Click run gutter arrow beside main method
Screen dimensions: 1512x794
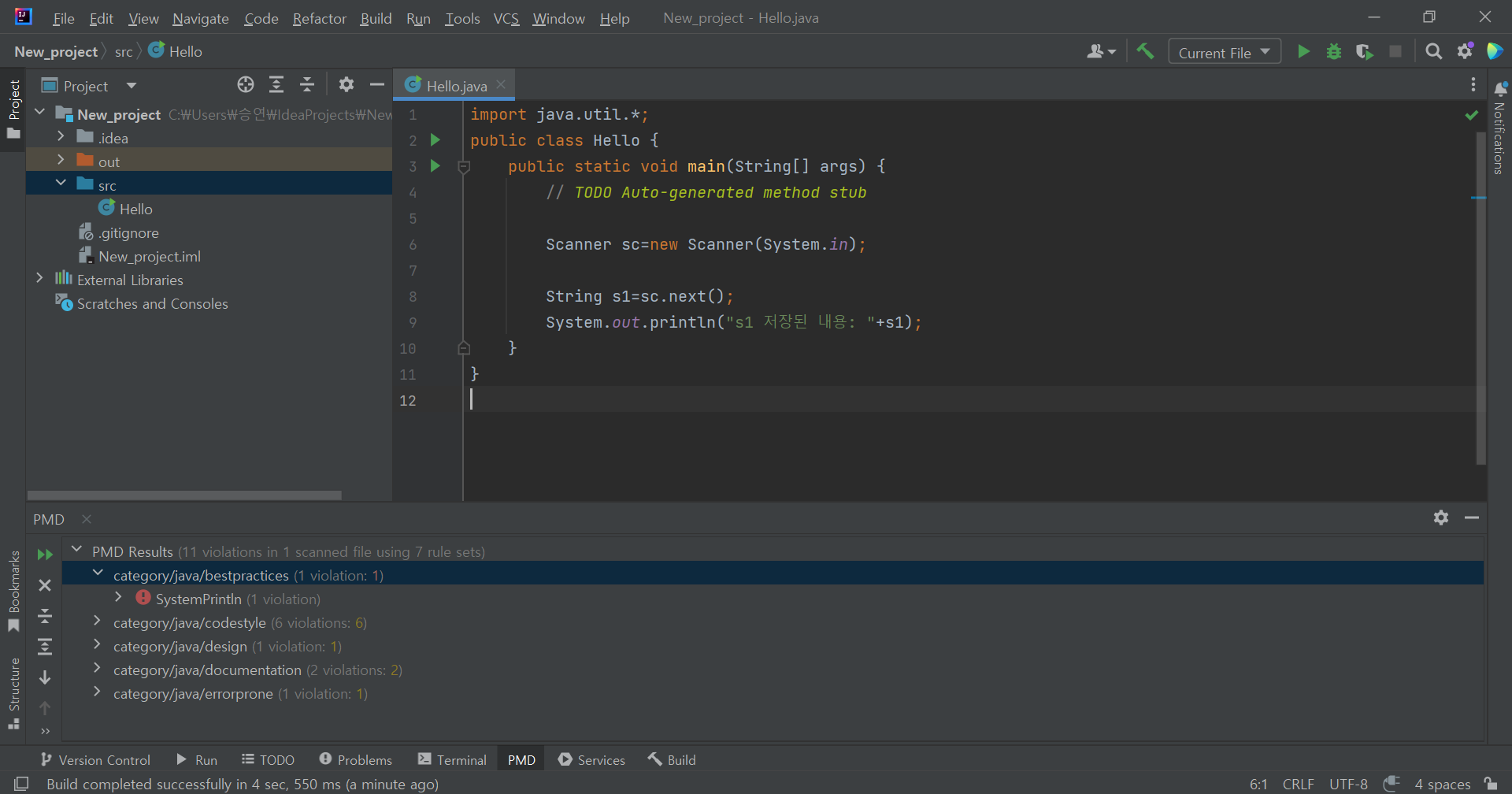[x=435, y=166]
